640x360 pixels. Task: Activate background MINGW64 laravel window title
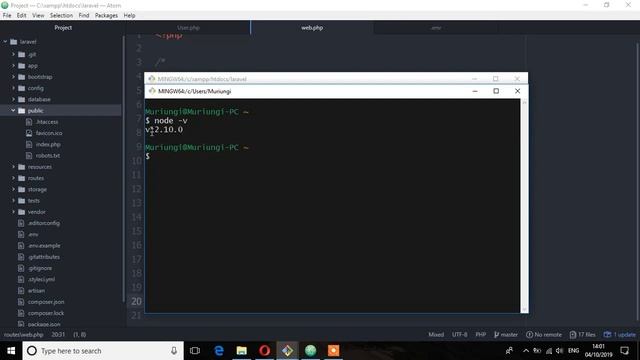point(202,79)
